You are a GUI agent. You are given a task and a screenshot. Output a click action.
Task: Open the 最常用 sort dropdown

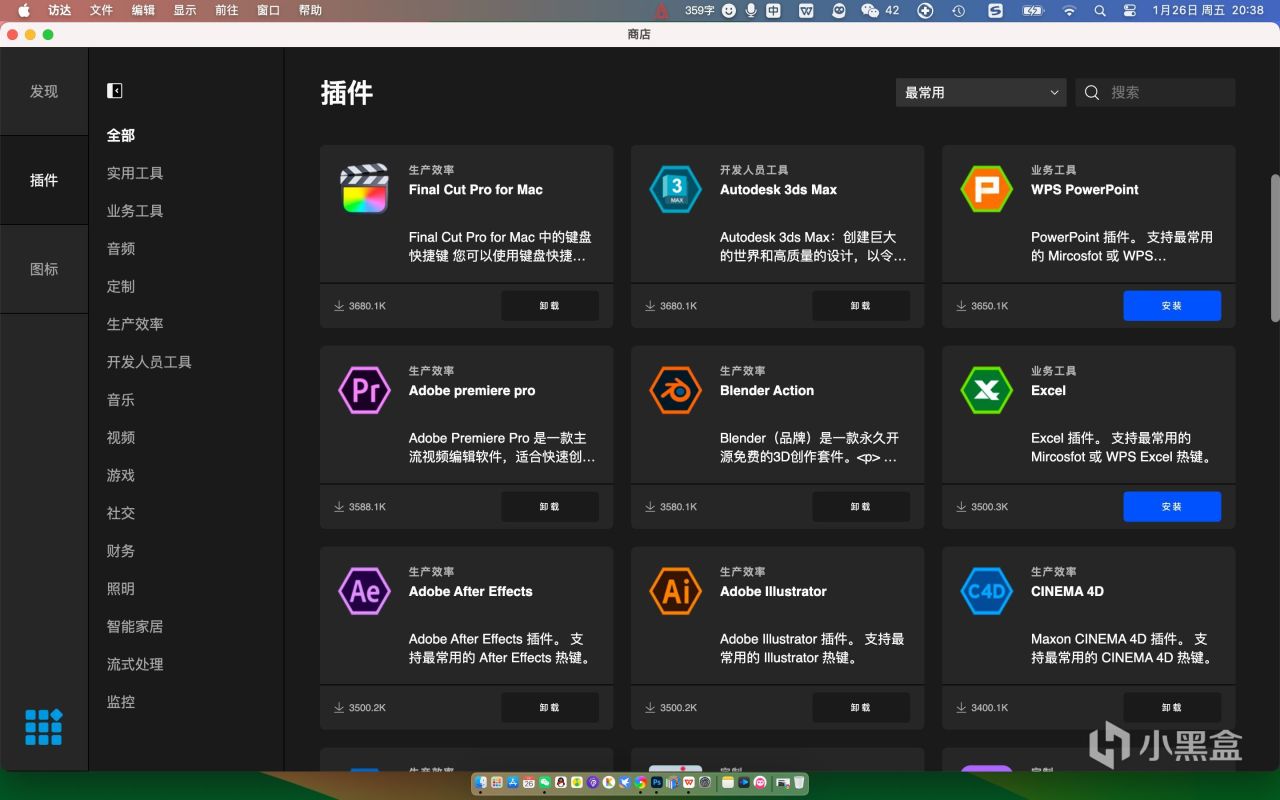(981, 92)
